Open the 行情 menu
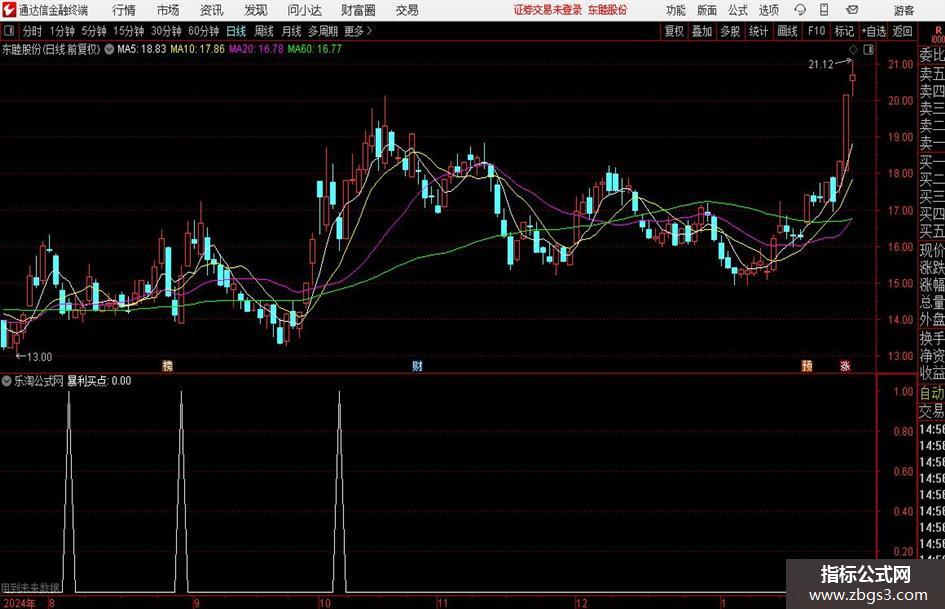Image resolution: width=945 pixels, height=609 pixels. point(124,10)
